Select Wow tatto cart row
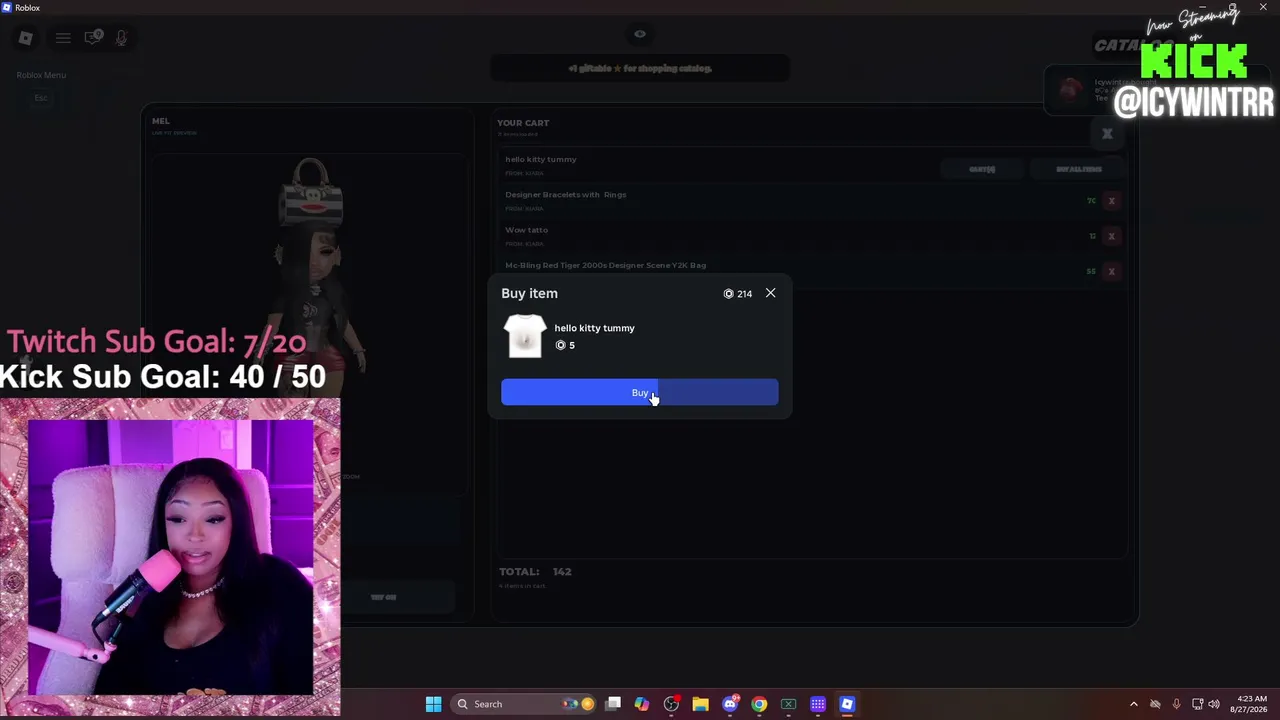Image resolution: width=1280 pixels, height=720 pixels. click(812, 236)
